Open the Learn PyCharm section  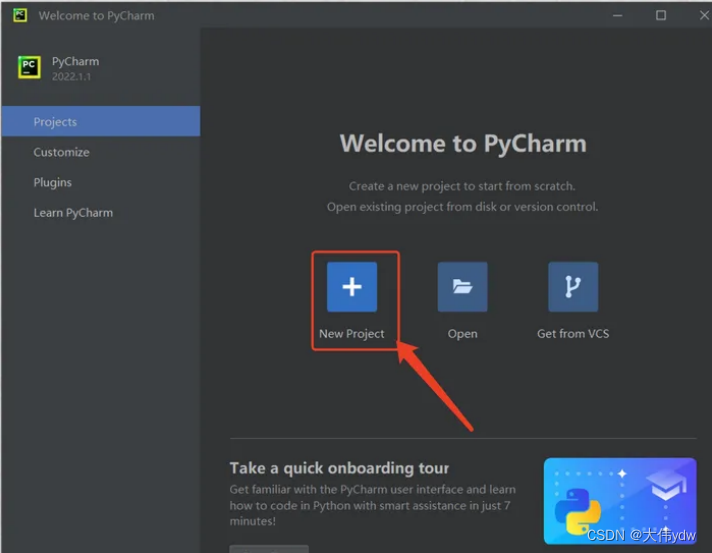(101, 212)
